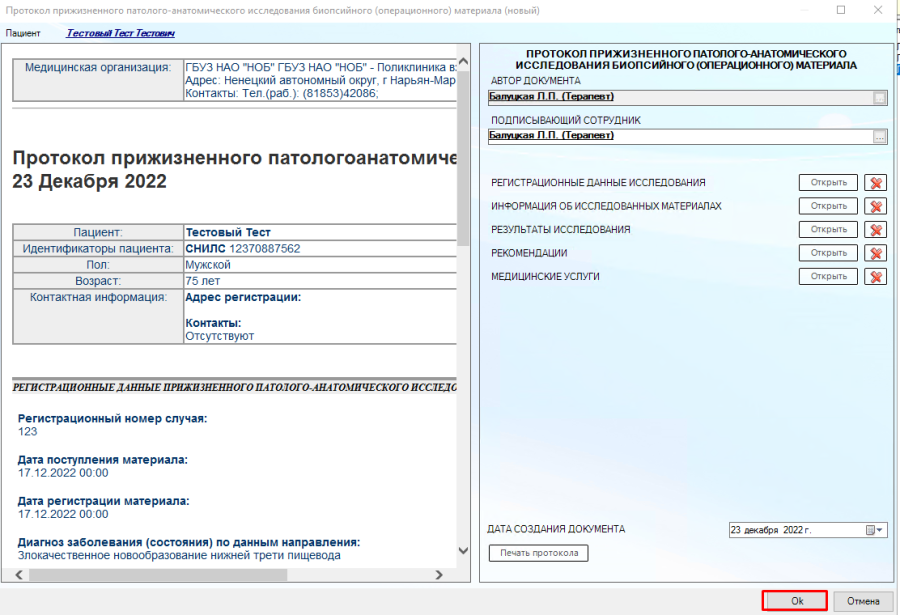900x615 pixels.
Task: Click the 17.12.2022 date under Дата поступления материала
Action: point(63,473)
